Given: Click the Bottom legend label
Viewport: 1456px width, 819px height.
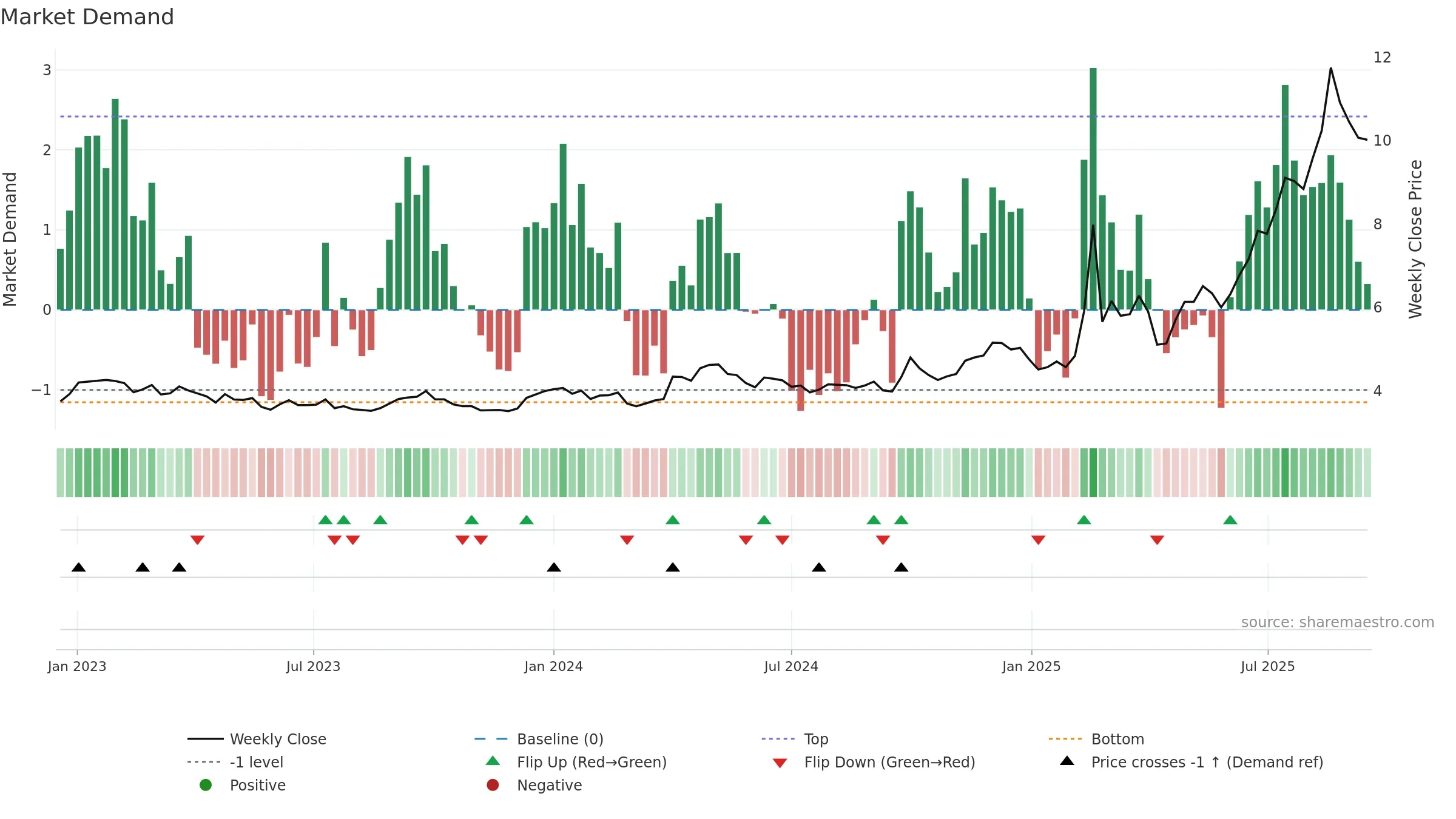Looking at the screenshot, I should [x=1117, y=739].
